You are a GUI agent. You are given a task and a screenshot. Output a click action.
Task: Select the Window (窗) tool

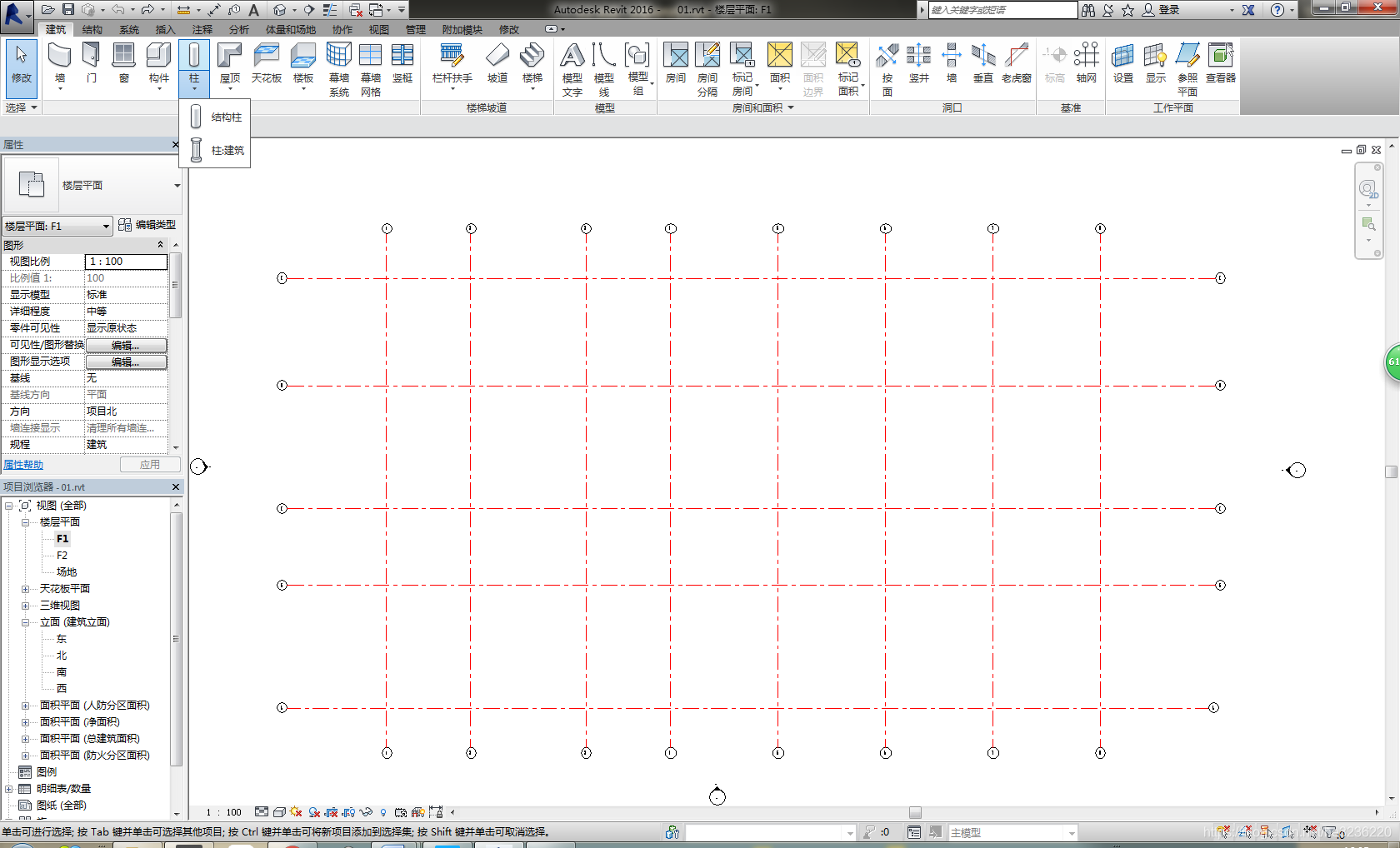(x=123, y=63)
